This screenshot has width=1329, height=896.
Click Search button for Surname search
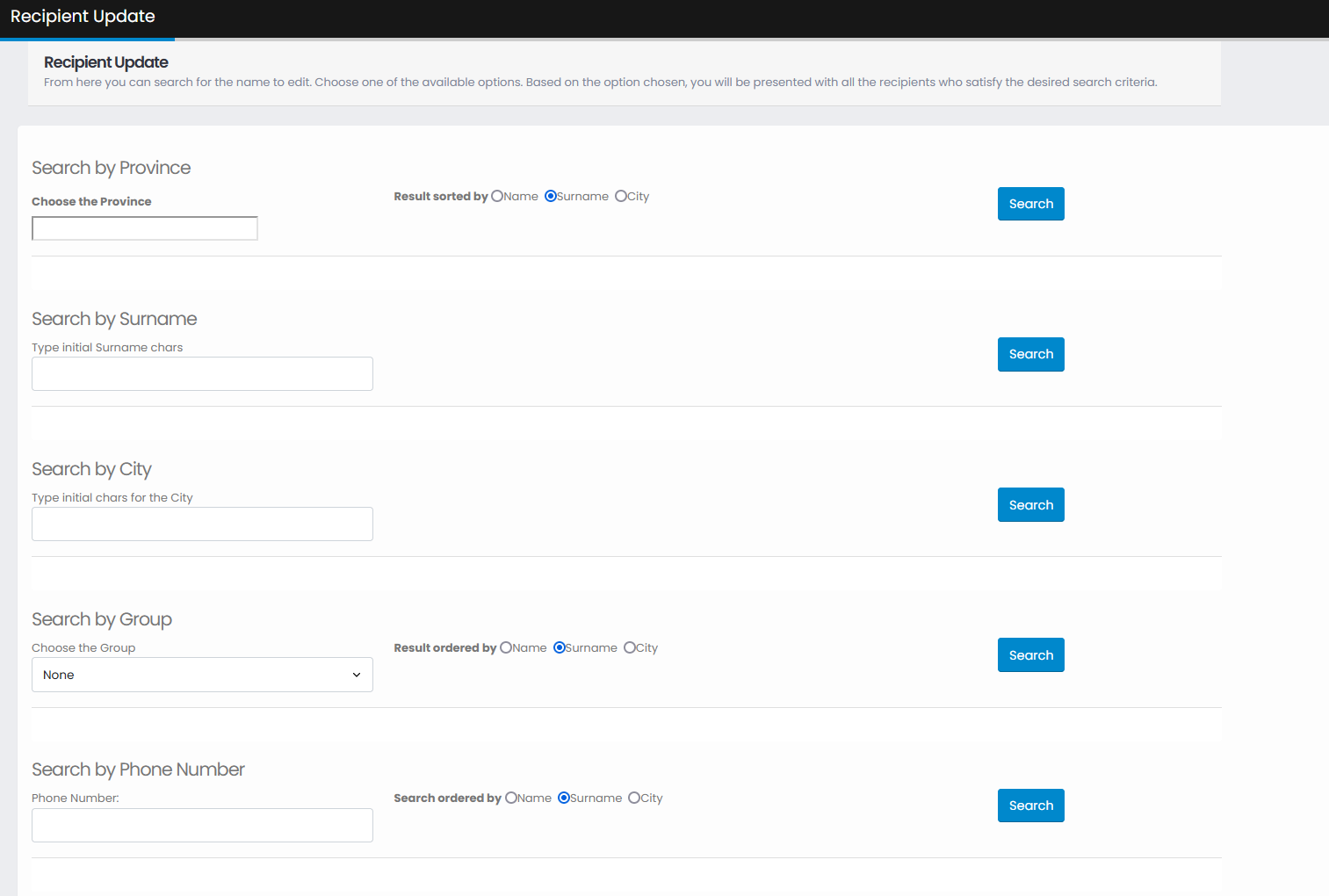click(x=1031, y=355)
